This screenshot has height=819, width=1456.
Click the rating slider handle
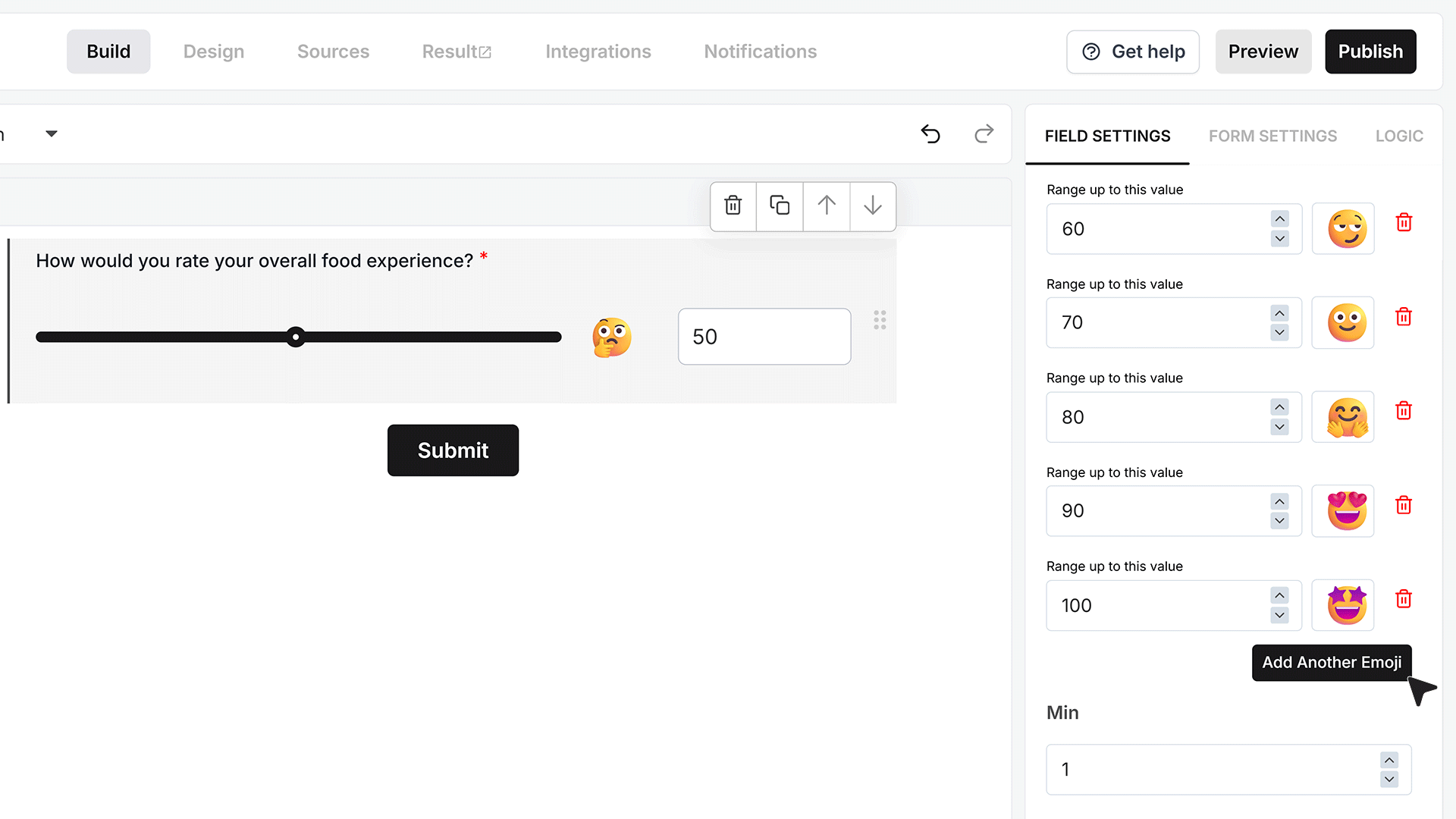296,337
